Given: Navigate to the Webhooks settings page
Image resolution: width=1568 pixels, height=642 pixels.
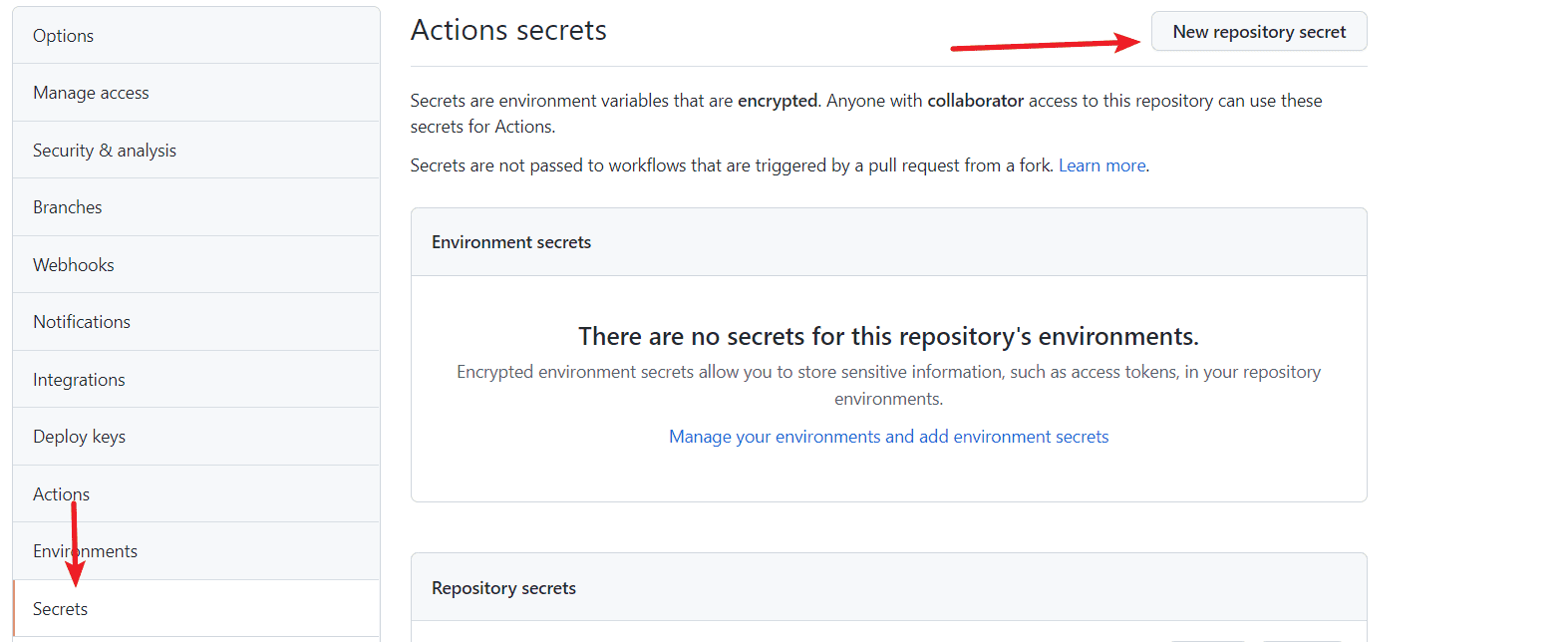Looking at the screenshot, I should (73, 263).
